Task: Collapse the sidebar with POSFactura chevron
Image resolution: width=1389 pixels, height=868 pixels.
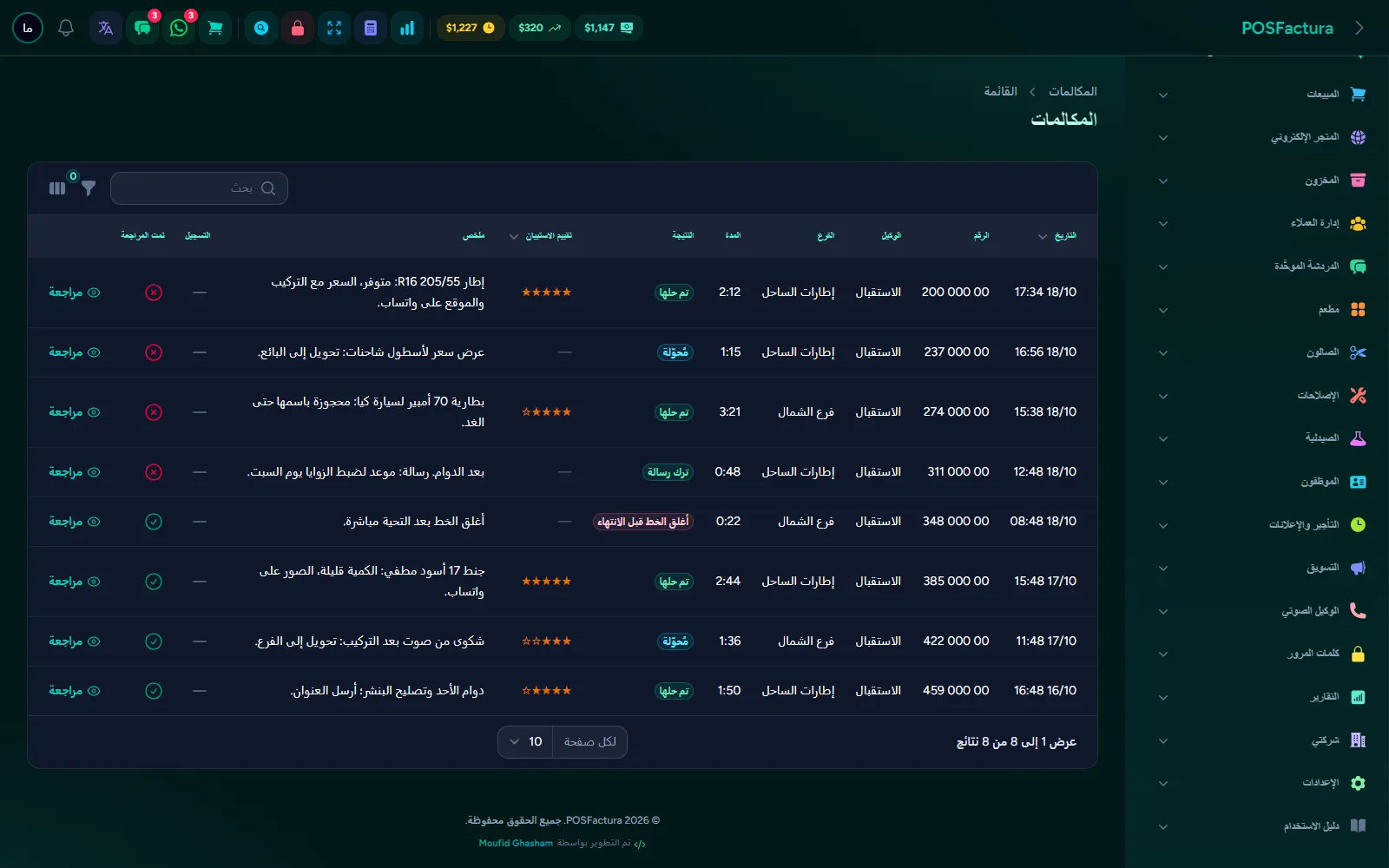Action: click(1359, 28)
